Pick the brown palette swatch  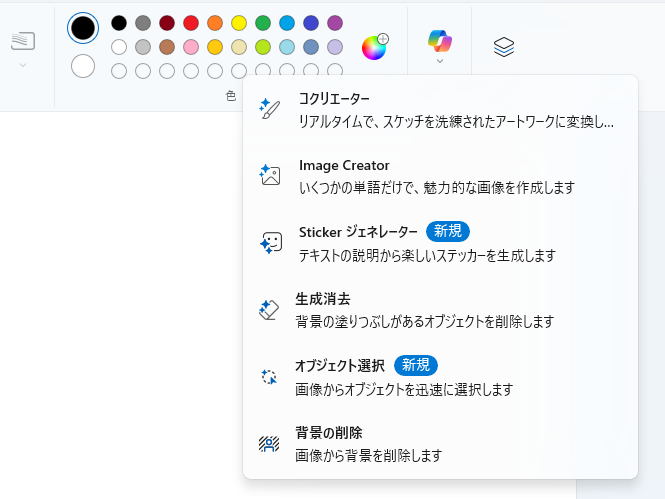pyautogui.click(x=167, y=47)
